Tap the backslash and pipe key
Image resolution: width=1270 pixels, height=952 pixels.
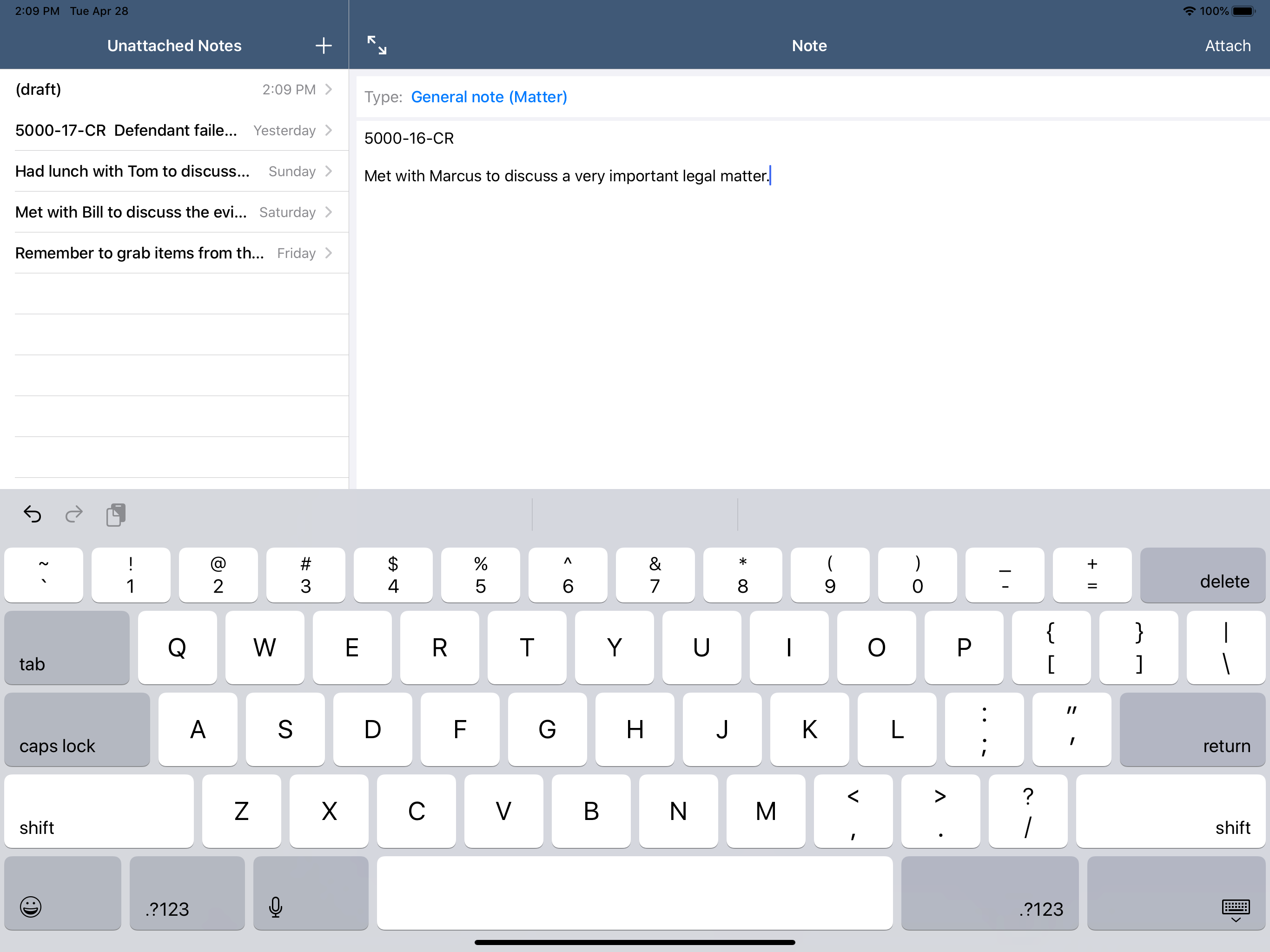point(1226,647)
